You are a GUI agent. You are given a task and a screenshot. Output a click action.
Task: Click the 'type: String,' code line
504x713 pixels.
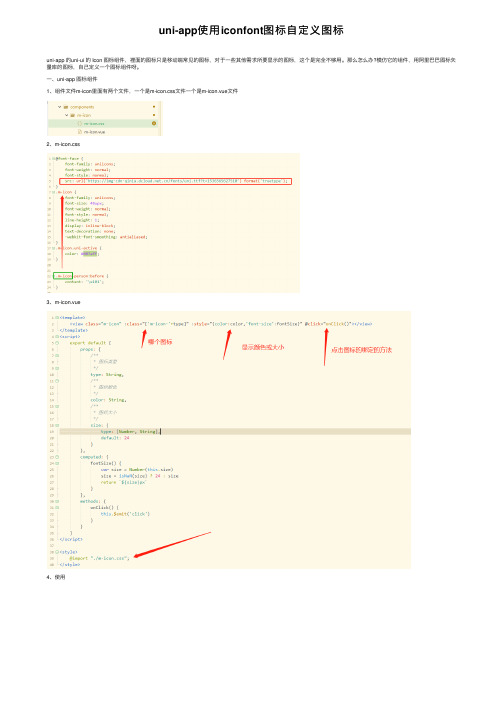[107, 375]
